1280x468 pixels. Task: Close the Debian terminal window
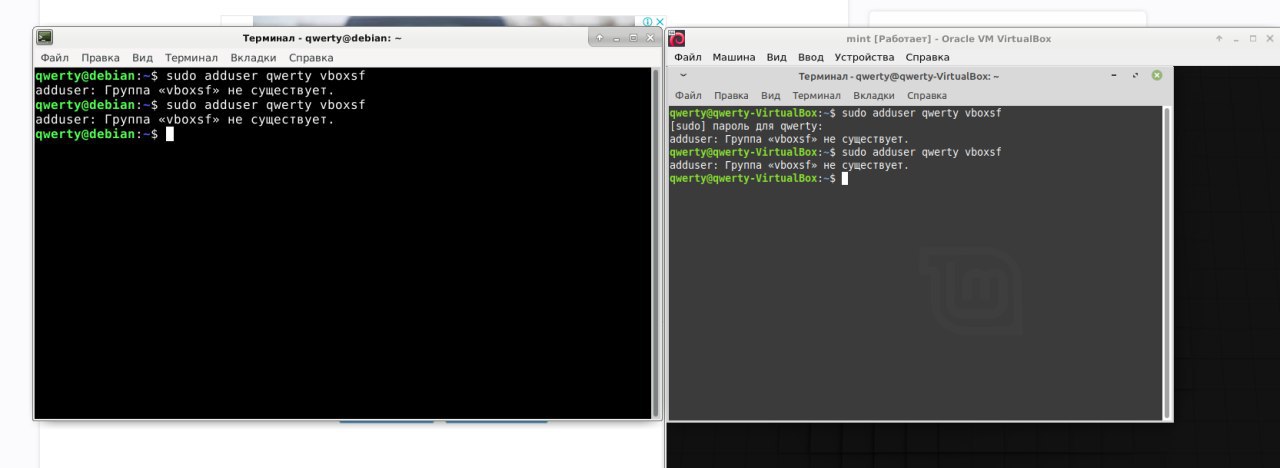point(649,38)
